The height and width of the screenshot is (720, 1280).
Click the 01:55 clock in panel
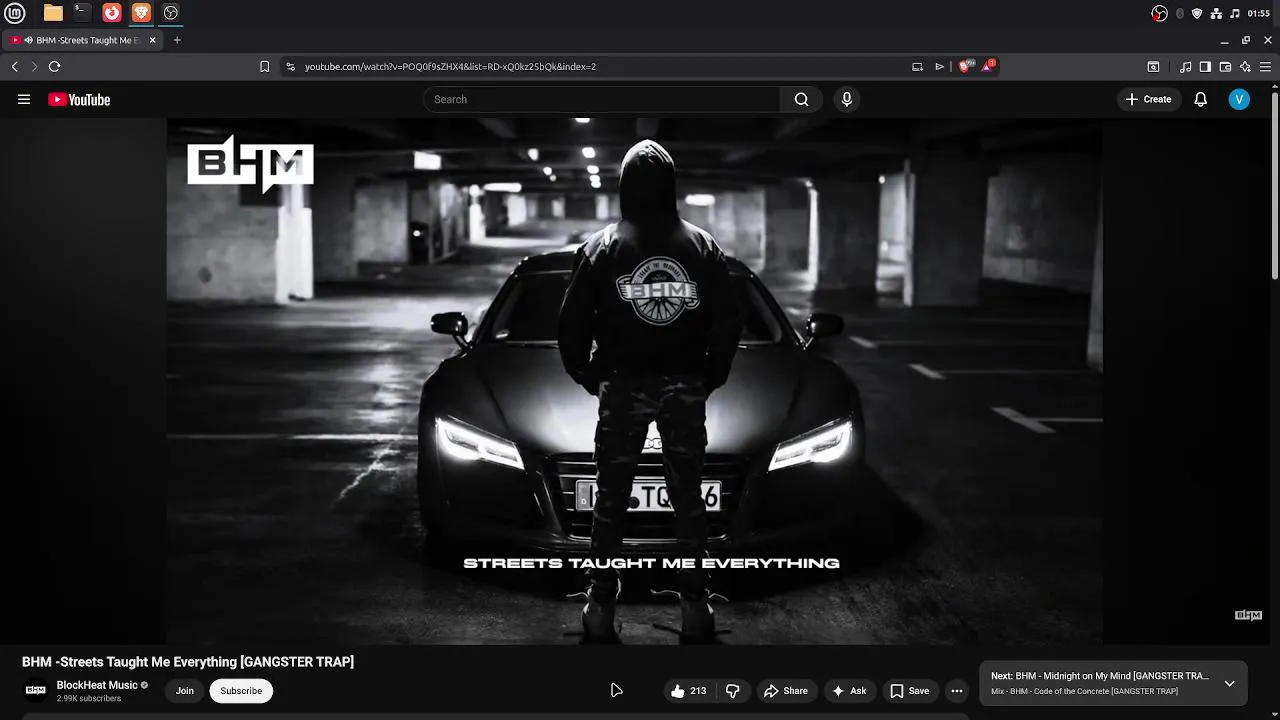coord(1259,13)
